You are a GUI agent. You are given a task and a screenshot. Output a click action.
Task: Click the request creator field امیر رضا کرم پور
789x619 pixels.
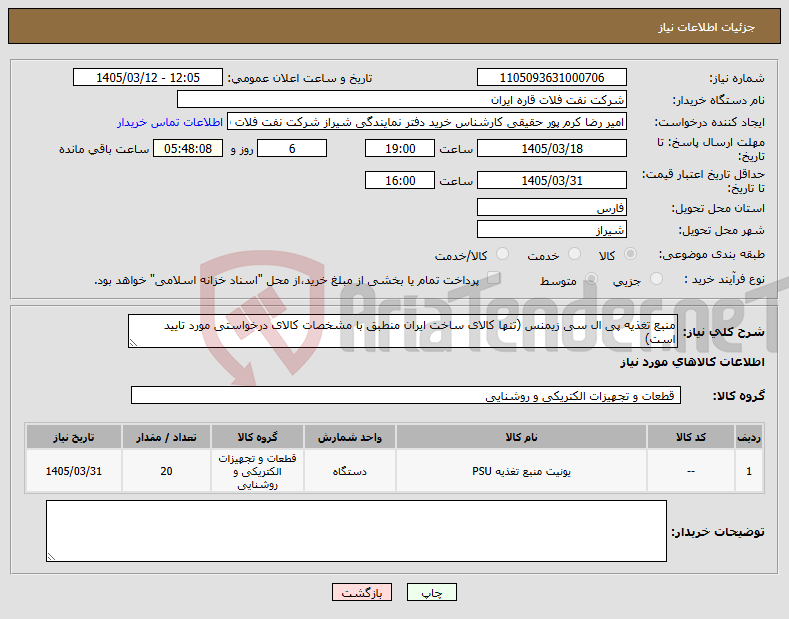[427, 122]
